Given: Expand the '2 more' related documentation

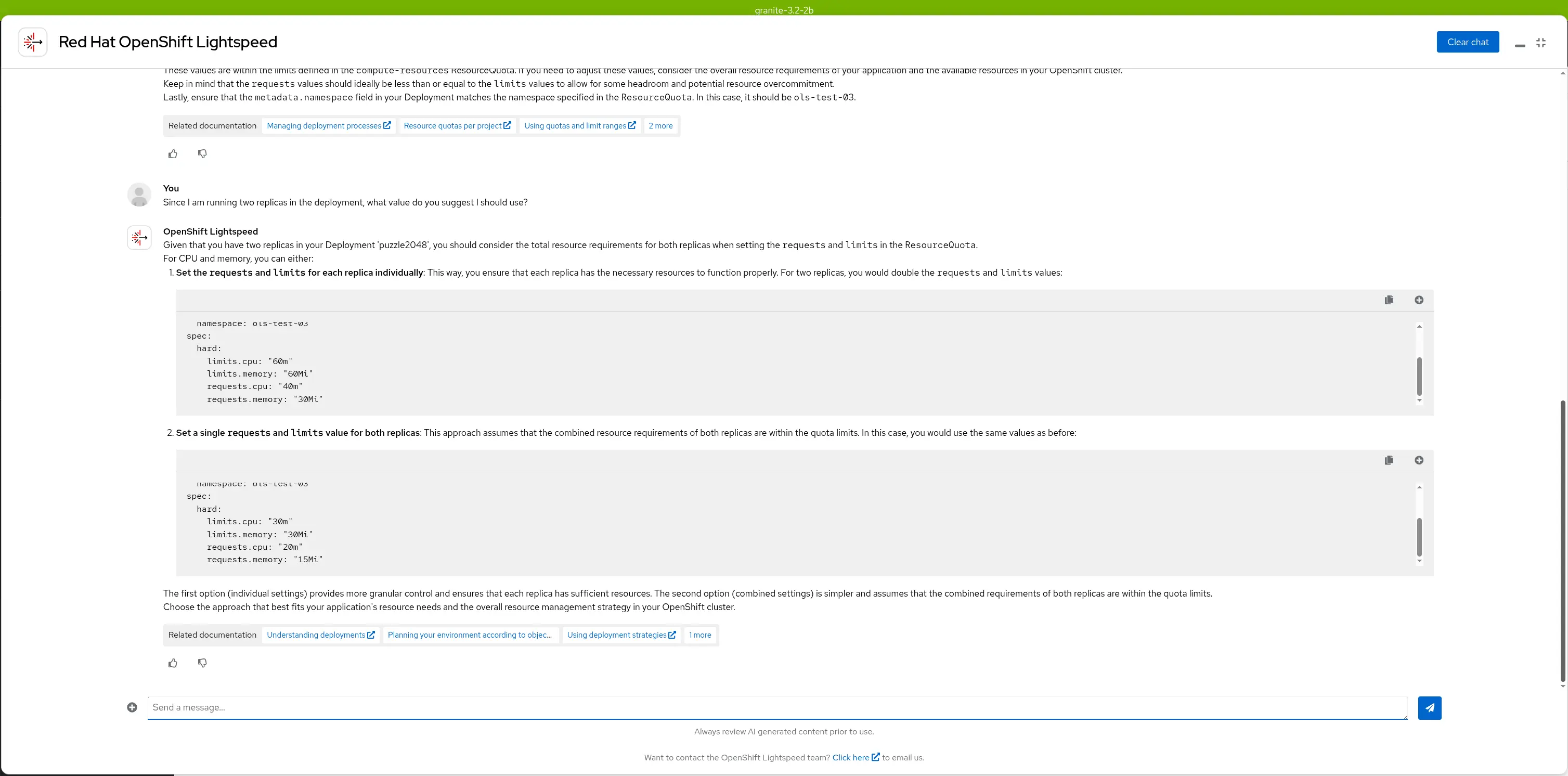Looking at the screenshot, I should (x=660, y=126).
